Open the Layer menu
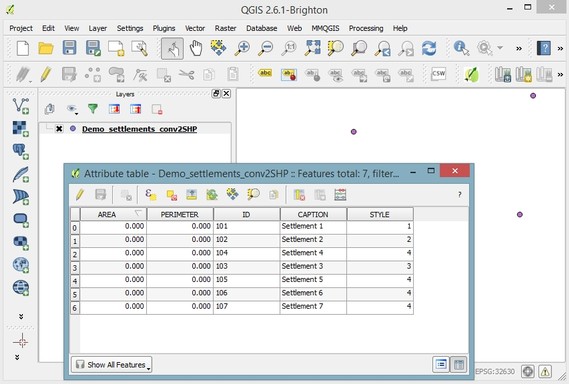569x384 pixels. pos(98,28)
